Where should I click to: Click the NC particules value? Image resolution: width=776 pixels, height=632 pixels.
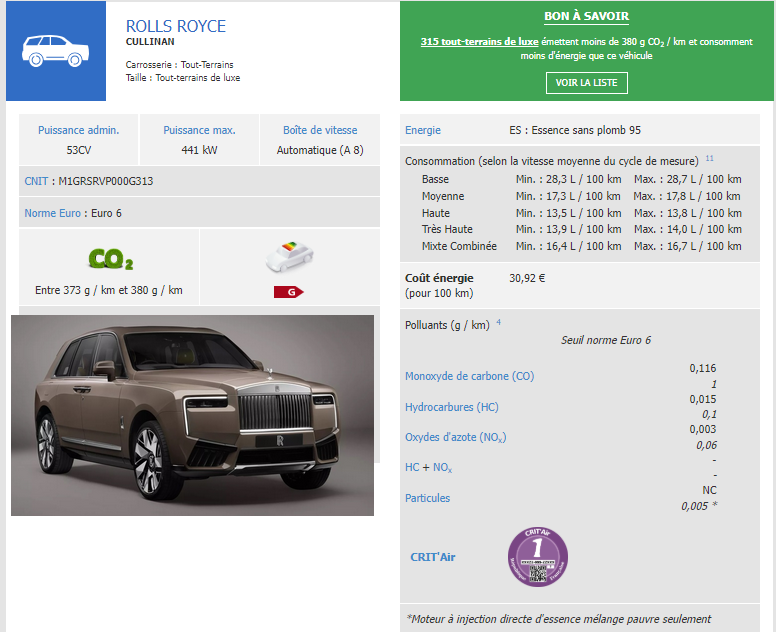[709, 490]
